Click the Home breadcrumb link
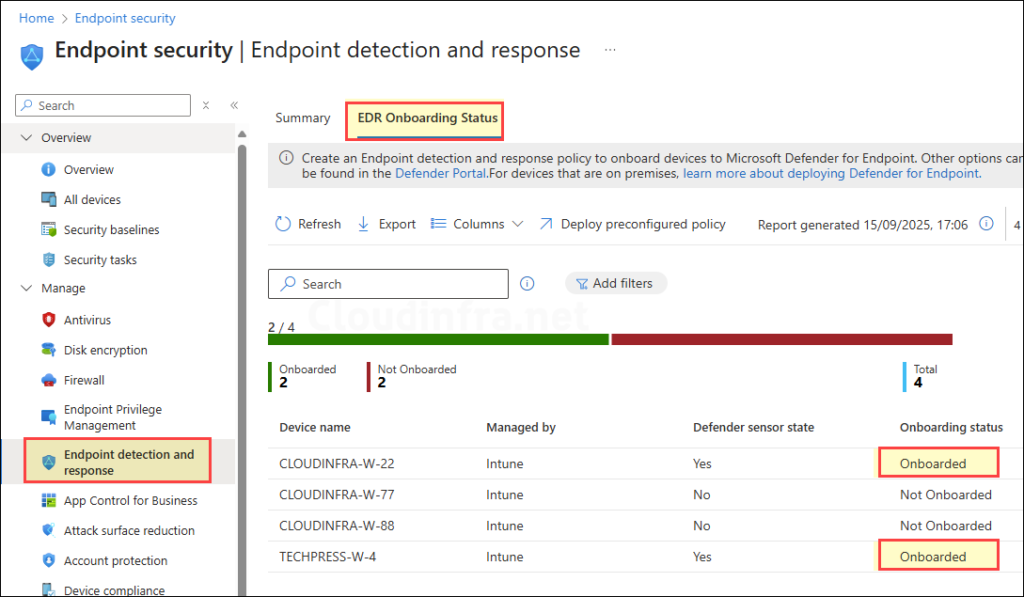Viewport: 1024px width, 597px height. pyautogui.click(x=37, y=18)
